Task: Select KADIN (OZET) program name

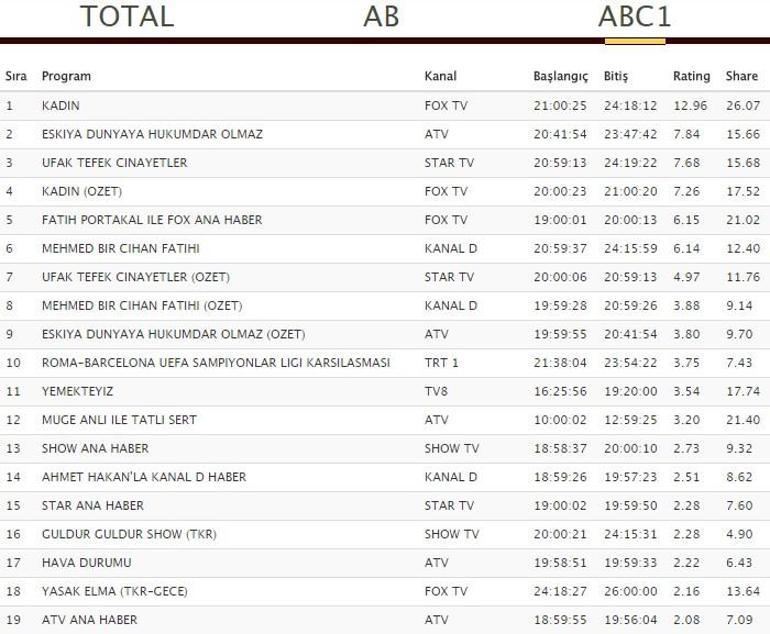Action: click(x=82, y=191)
